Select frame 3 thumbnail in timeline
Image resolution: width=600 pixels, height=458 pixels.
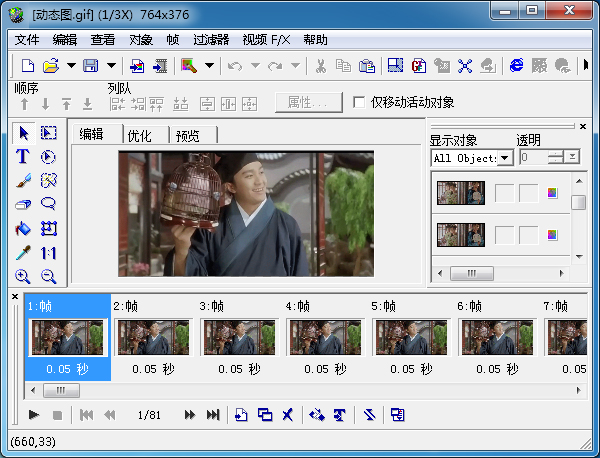pos(239,337)
